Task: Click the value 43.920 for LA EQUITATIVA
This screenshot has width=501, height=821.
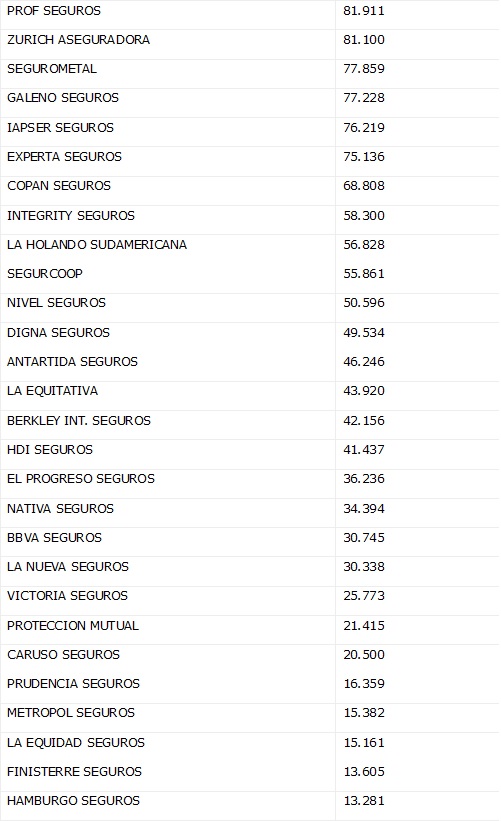Action: tap(364, 391)
